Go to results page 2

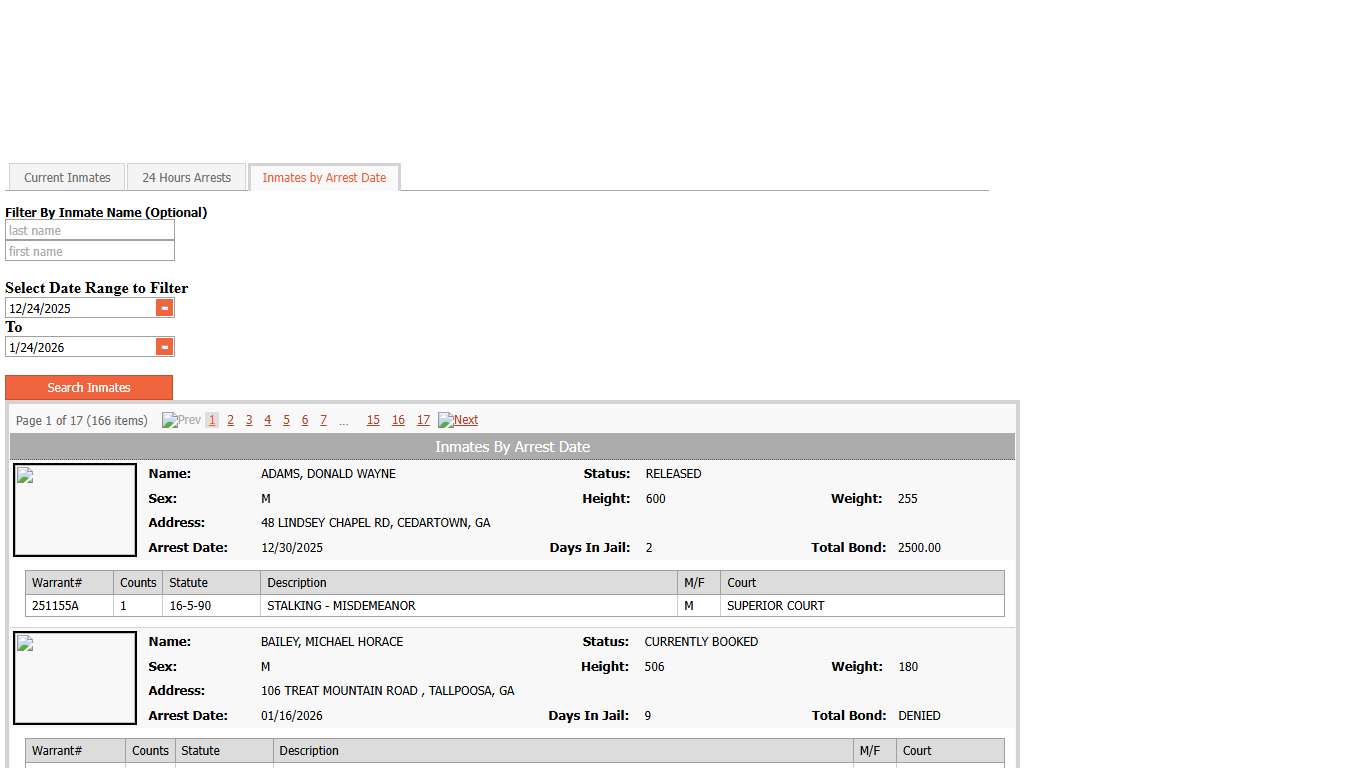(x=230, y=420)
